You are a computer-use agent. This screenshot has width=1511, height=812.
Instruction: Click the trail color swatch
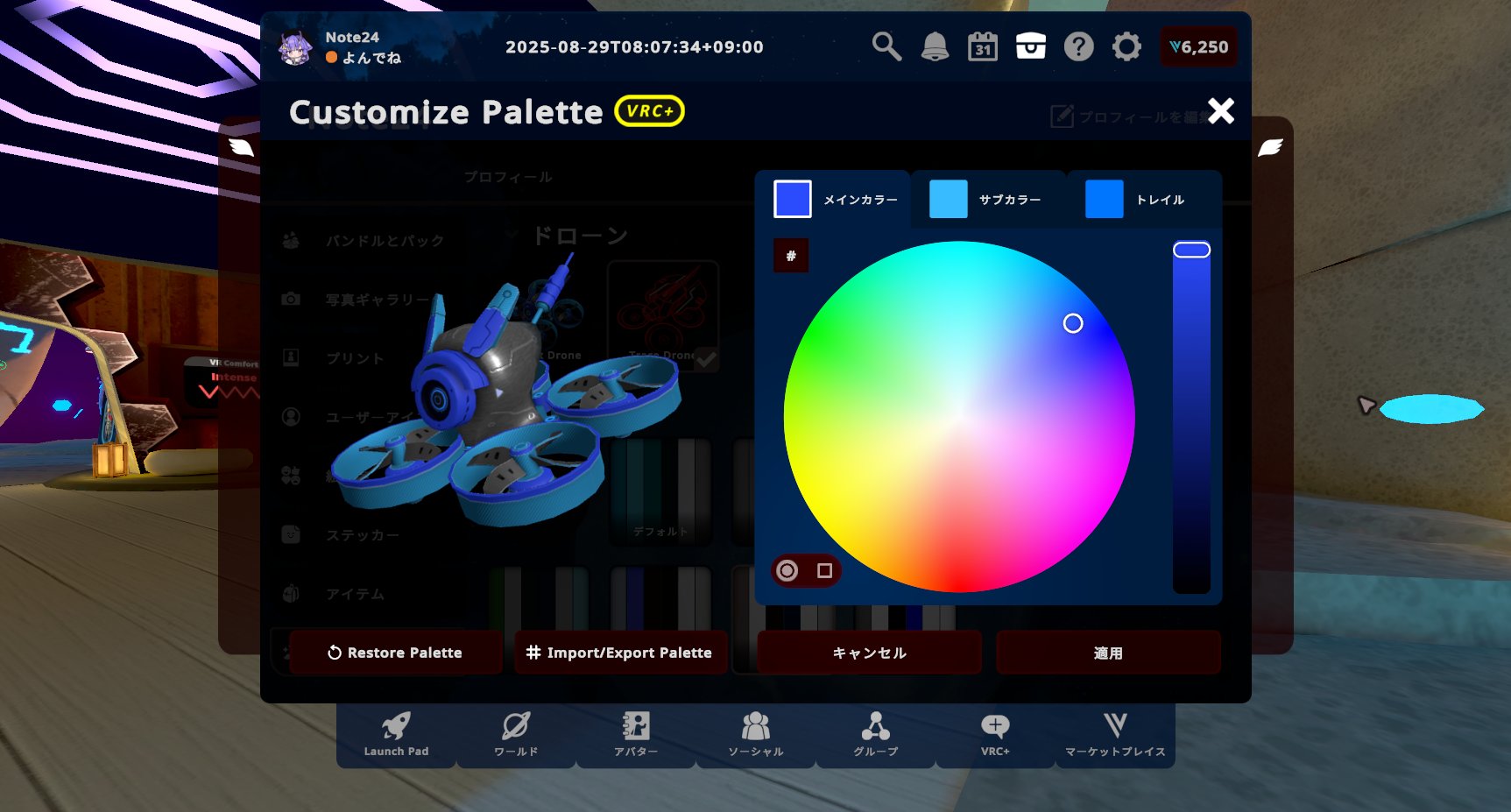click(x=1105, y=199)
